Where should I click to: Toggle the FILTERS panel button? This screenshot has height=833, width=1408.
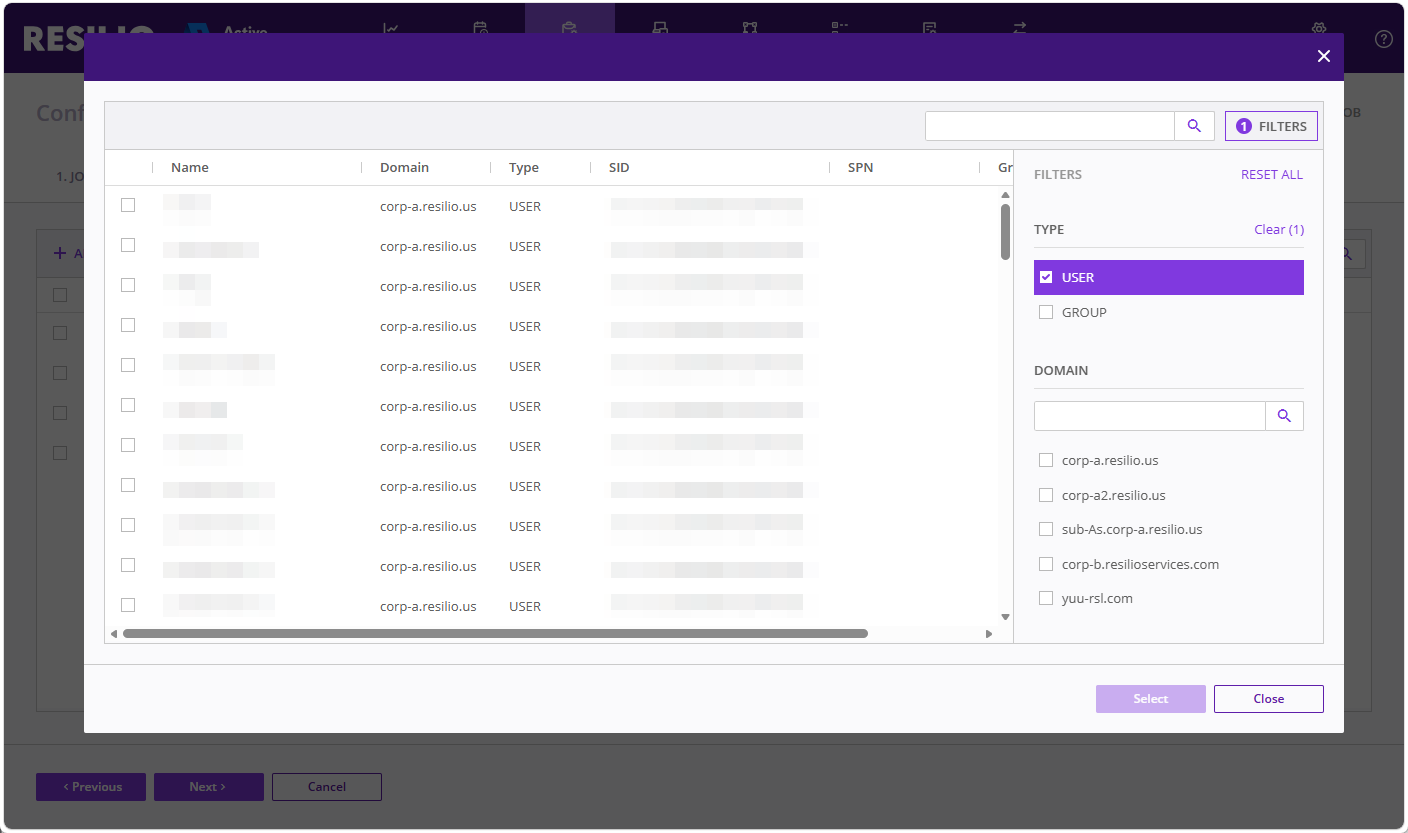click(x=1272, y=126)
